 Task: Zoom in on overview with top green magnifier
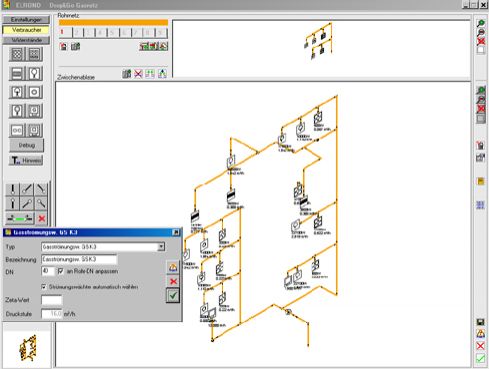click(x=481, y=24)
